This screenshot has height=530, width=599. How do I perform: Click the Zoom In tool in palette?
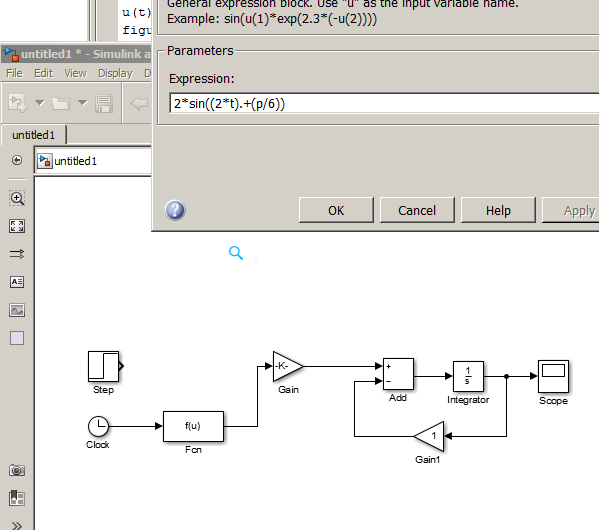tap(17, 198)
